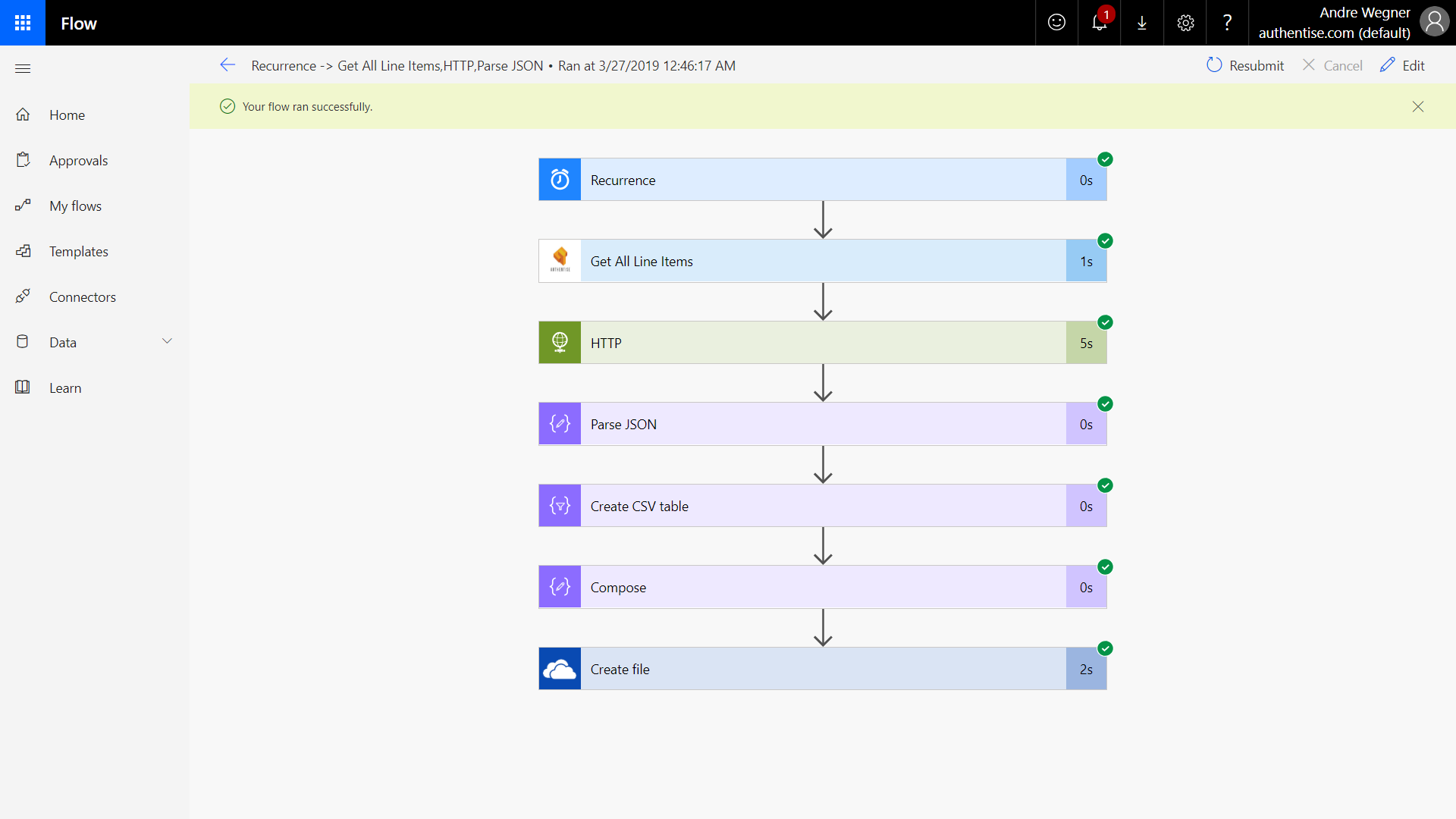Expand the Data menu chevron
Screen dimensions: 1456x819
point(167,341)
